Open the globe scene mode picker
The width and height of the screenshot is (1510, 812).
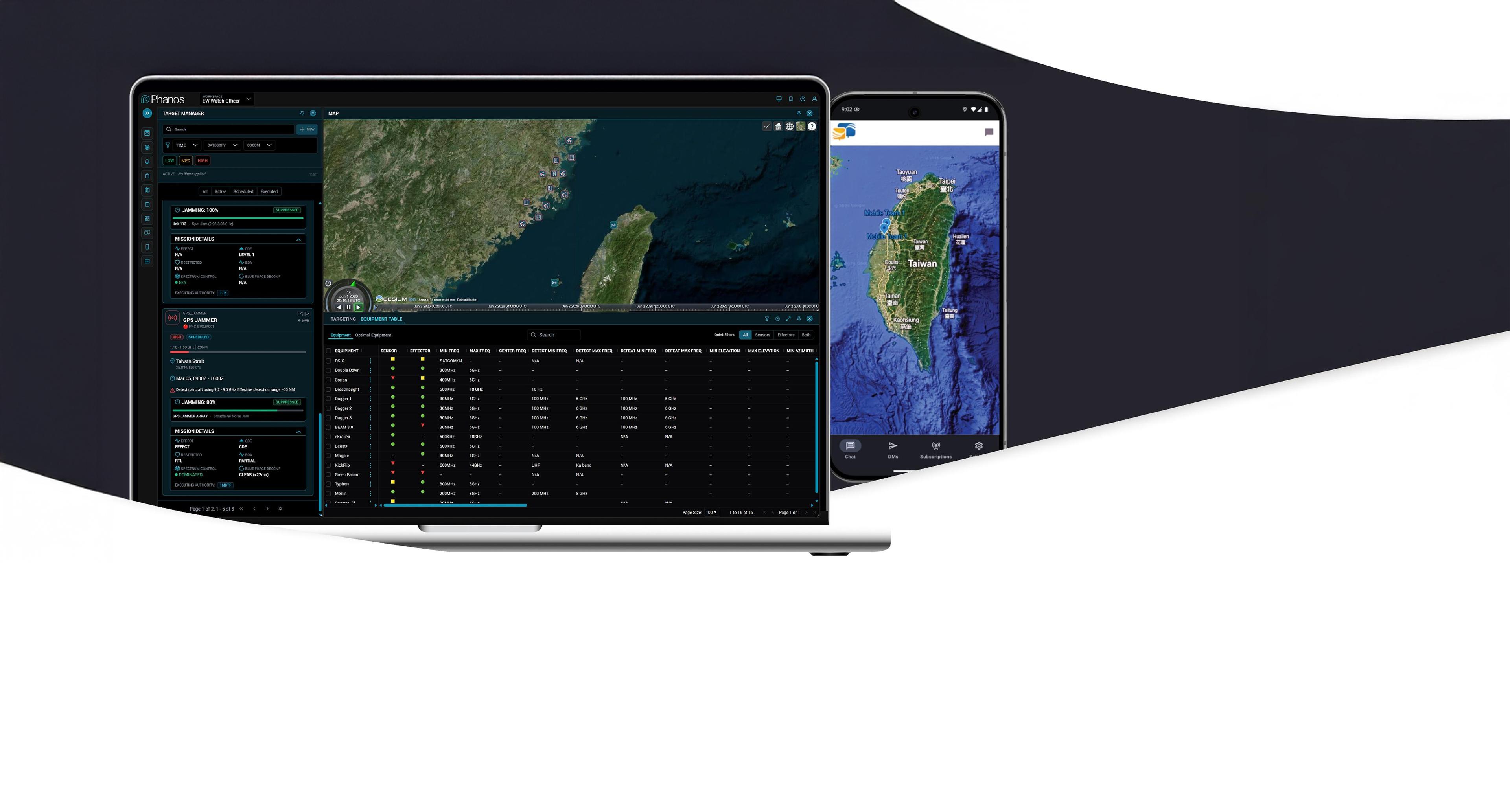790,127
